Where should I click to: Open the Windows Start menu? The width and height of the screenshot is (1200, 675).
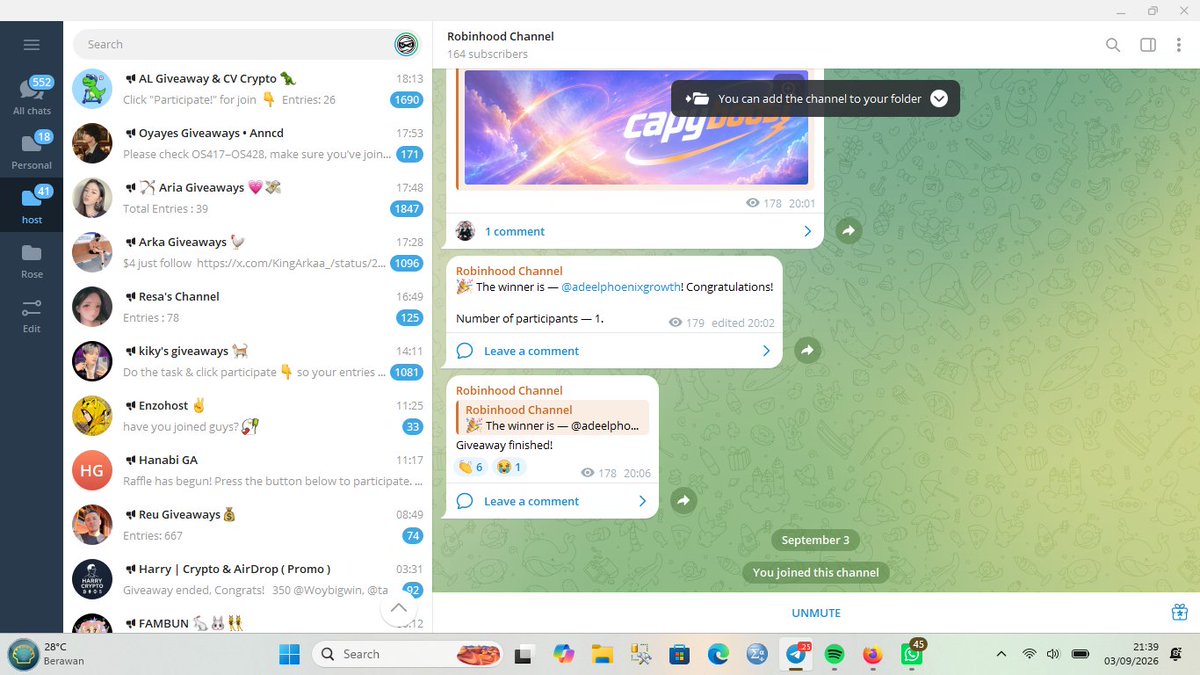pyautogui.click(x=289, y=654)
